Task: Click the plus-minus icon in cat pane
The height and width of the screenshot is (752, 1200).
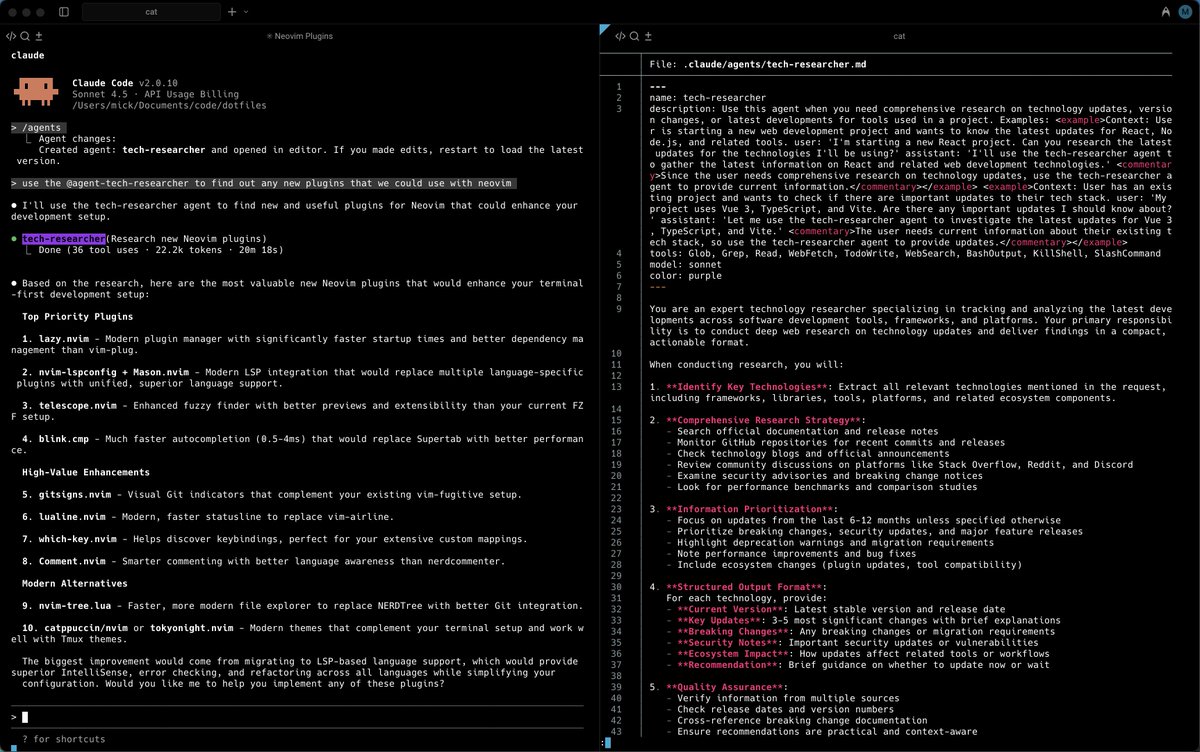Action: (647, 36)
